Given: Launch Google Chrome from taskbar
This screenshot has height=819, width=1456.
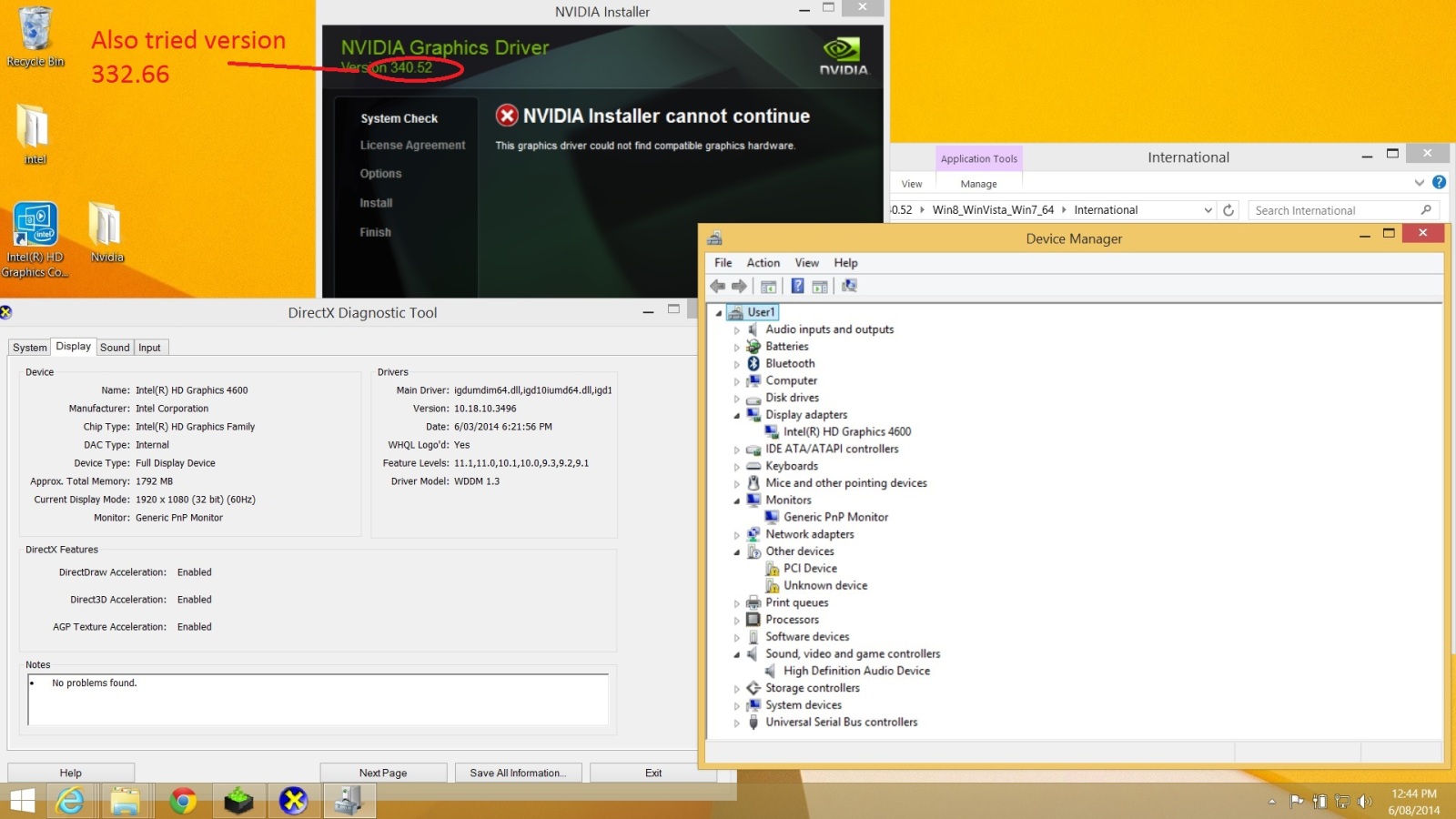Looking at the screenshot, I should 183,802.
